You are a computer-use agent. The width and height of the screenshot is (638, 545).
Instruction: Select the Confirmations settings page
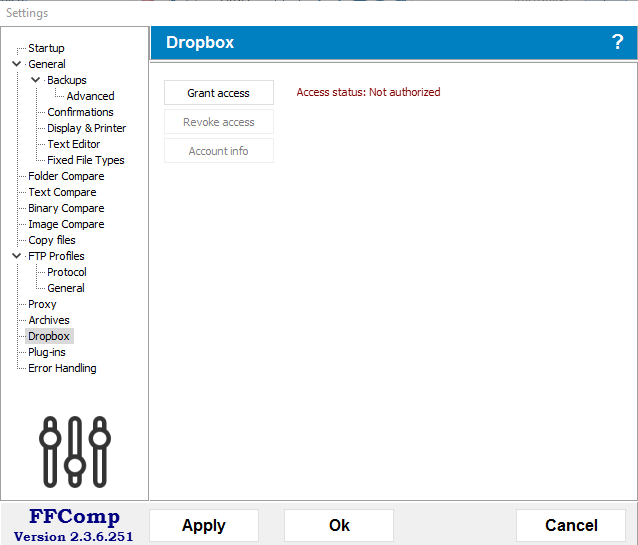[x=80, y=112]
